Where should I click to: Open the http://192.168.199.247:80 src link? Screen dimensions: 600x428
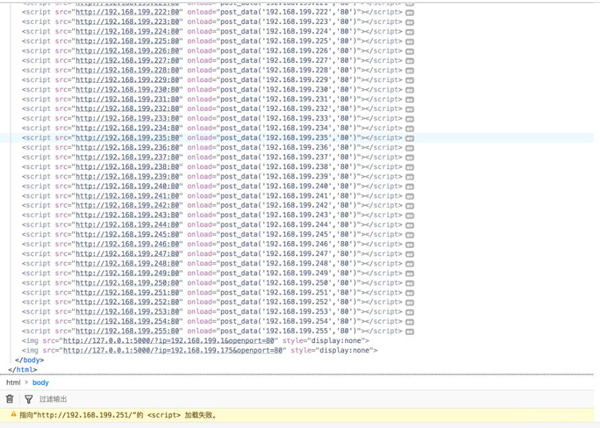click(x=127, y=254)
